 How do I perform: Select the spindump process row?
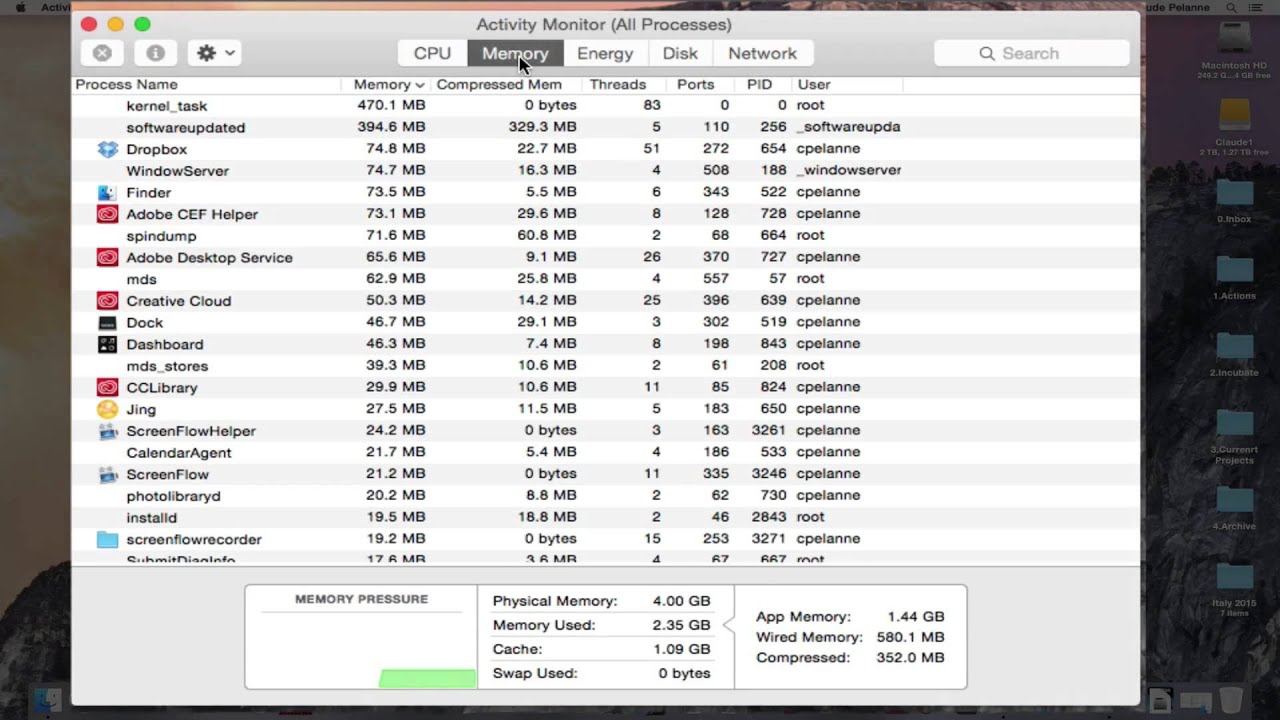coord(606,235)
